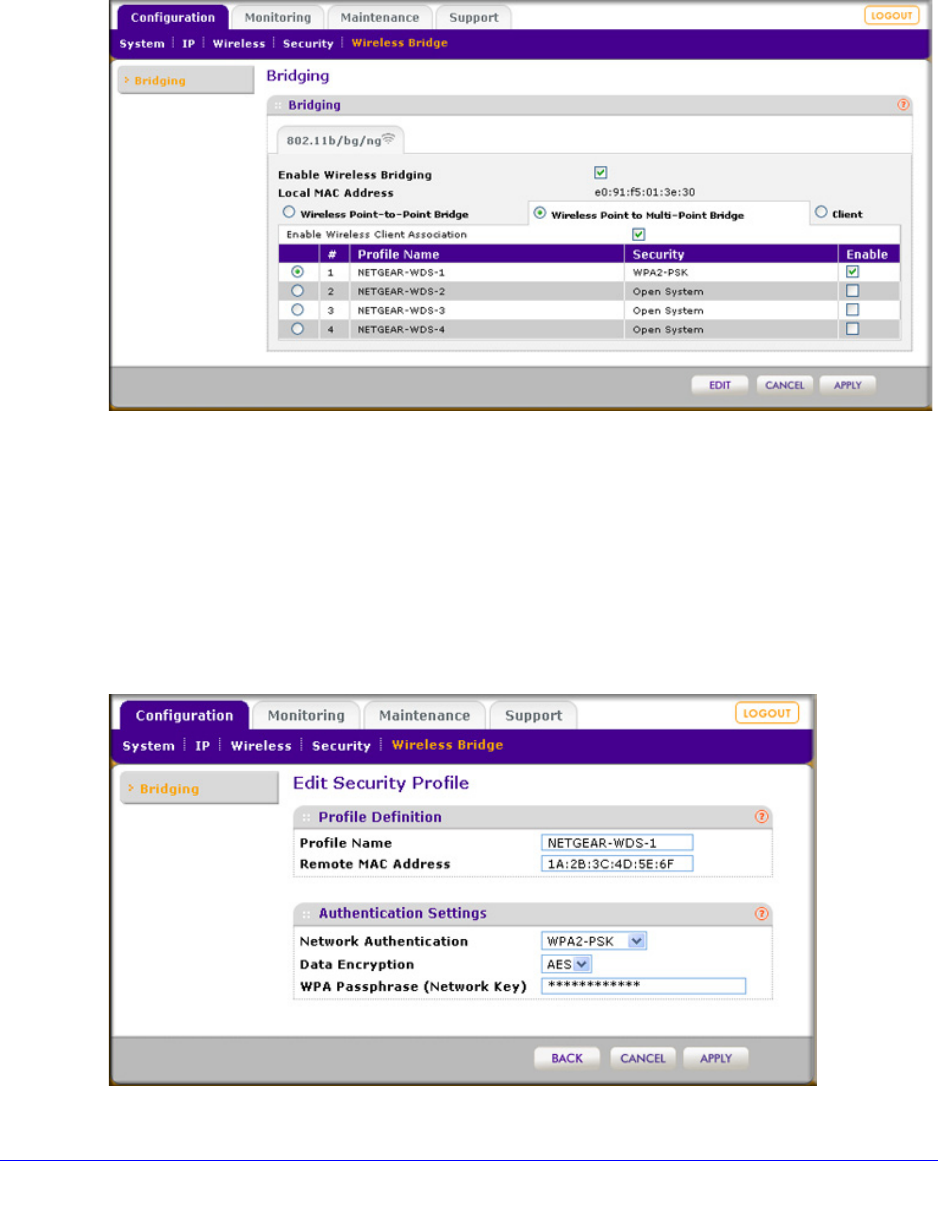Viewport: 939px width, 1230px height.
Task: Open Security submenu on the Edit Security Profile page
Action: [341, 746]
